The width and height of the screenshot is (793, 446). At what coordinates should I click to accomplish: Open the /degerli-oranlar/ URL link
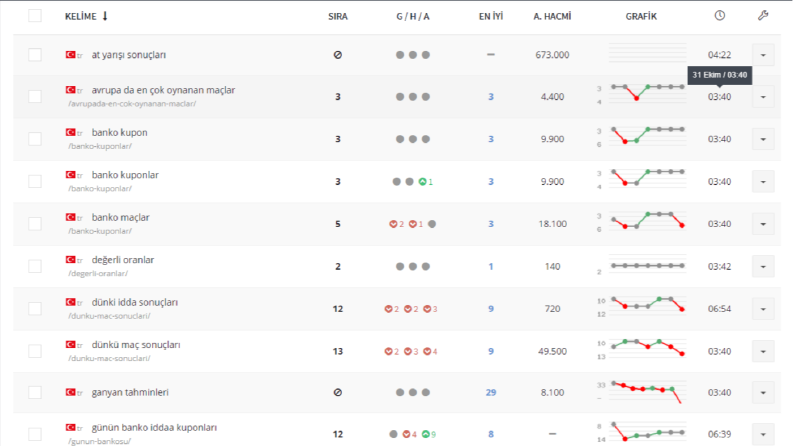[x=98, y=274]
